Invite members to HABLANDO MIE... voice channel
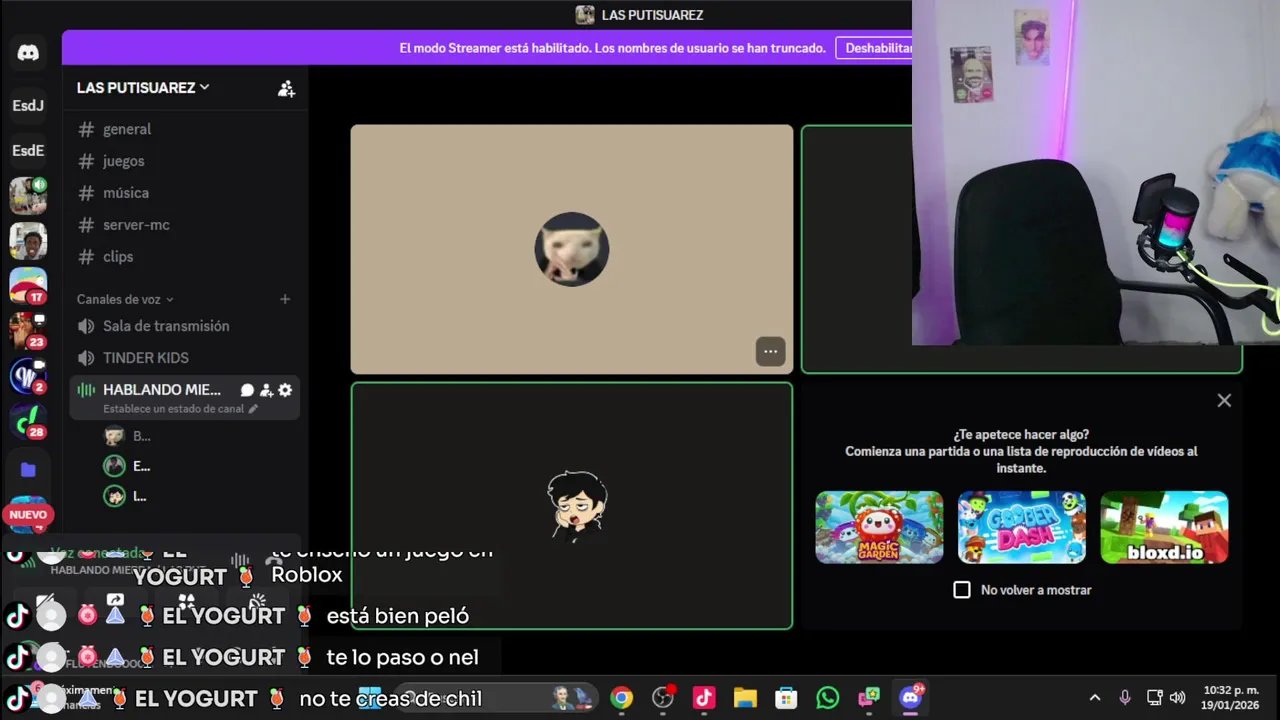Viewport: 1280px width, 720px height. coord(266,390)
